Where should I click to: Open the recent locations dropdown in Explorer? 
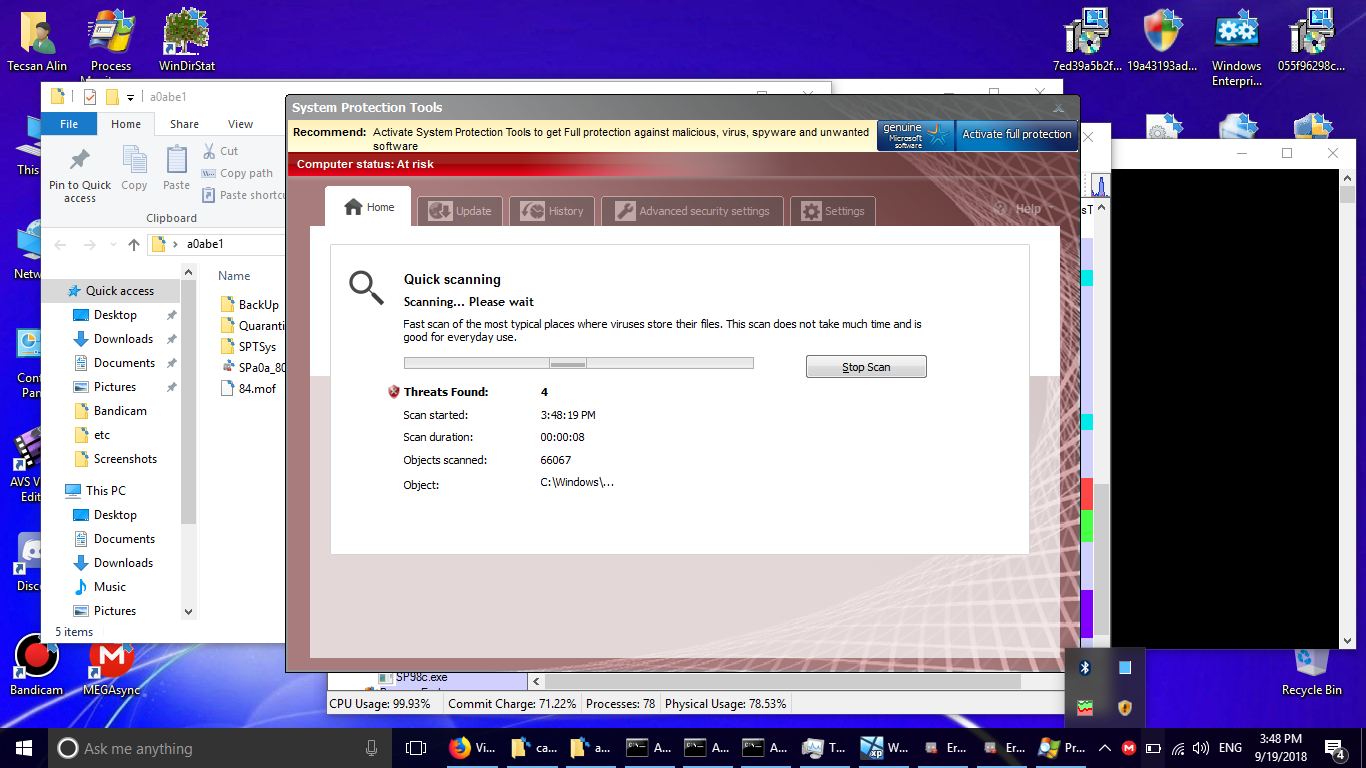pos(114,245)
